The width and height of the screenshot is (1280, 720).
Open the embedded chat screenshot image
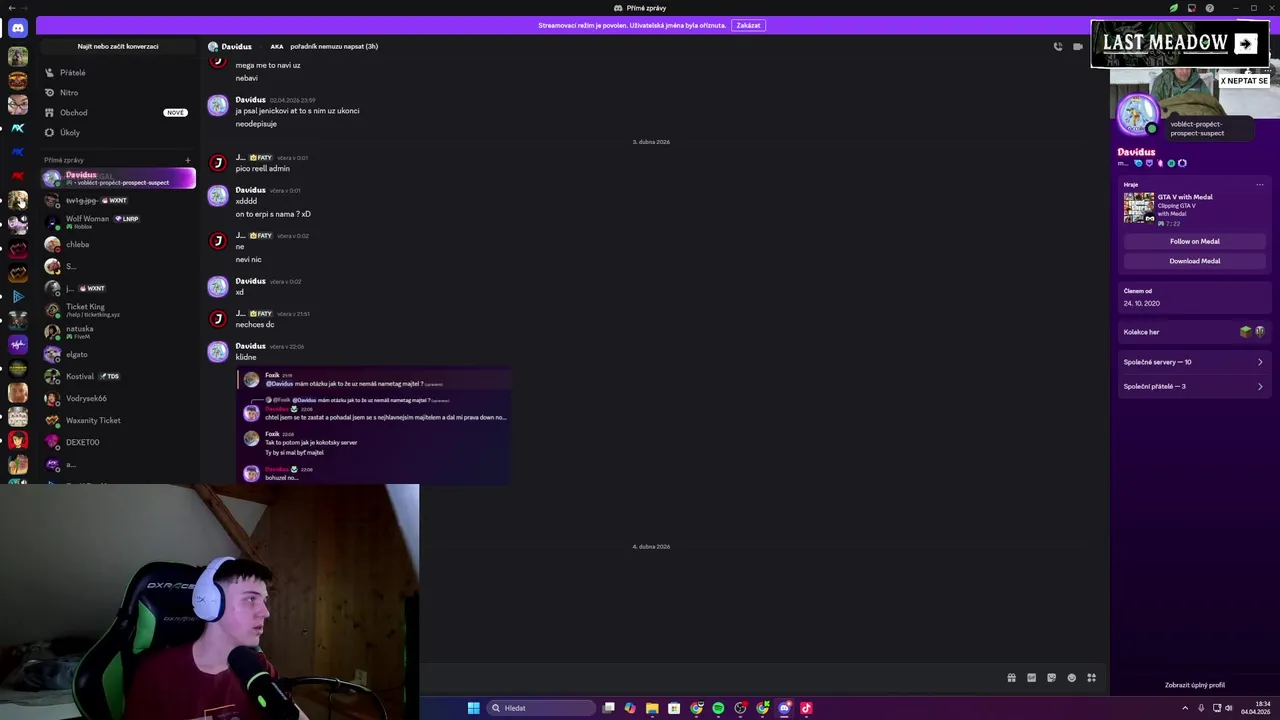(373, 426)
